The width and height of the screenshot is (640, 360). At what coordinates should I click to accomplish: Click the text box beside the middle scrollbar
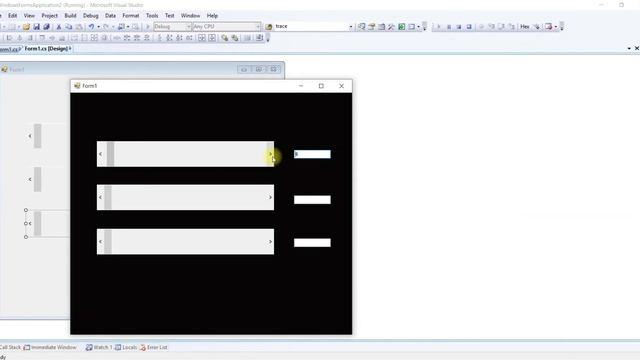pyautogui.click(x=312, y=200)
